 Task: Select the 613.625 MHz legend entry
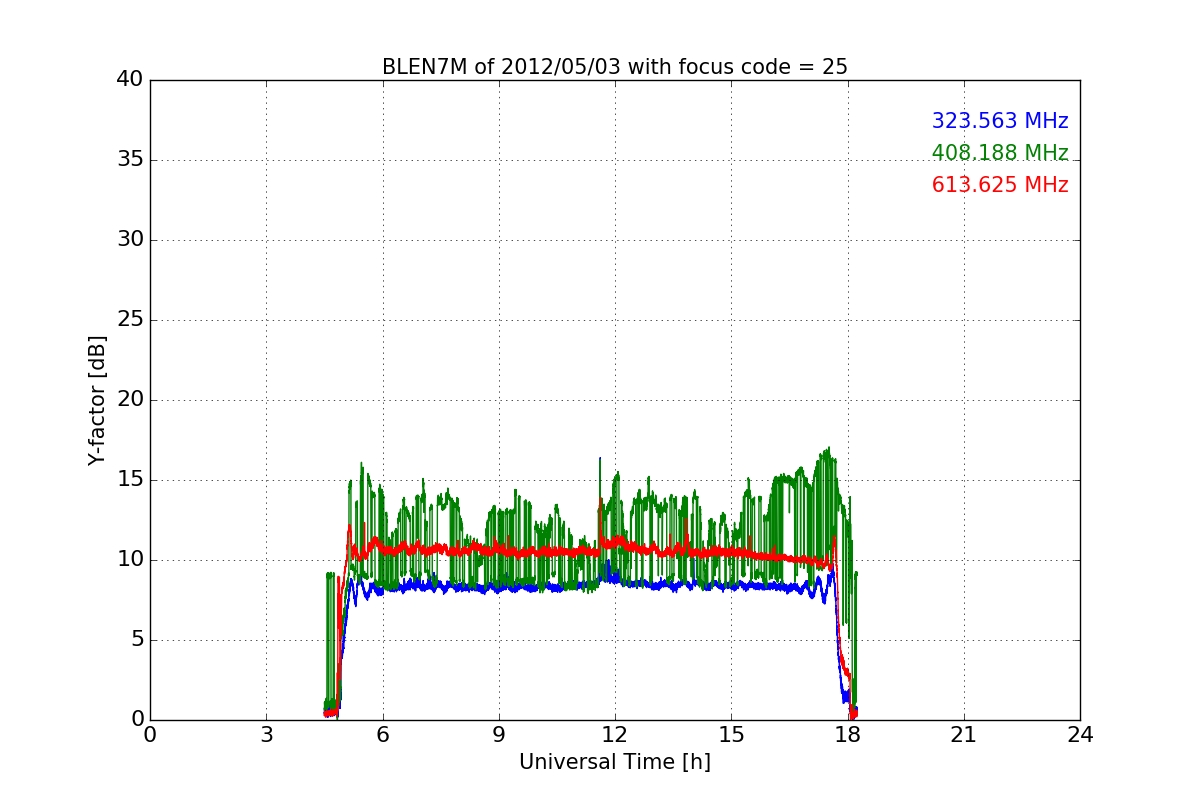[x=1000, y=185]
